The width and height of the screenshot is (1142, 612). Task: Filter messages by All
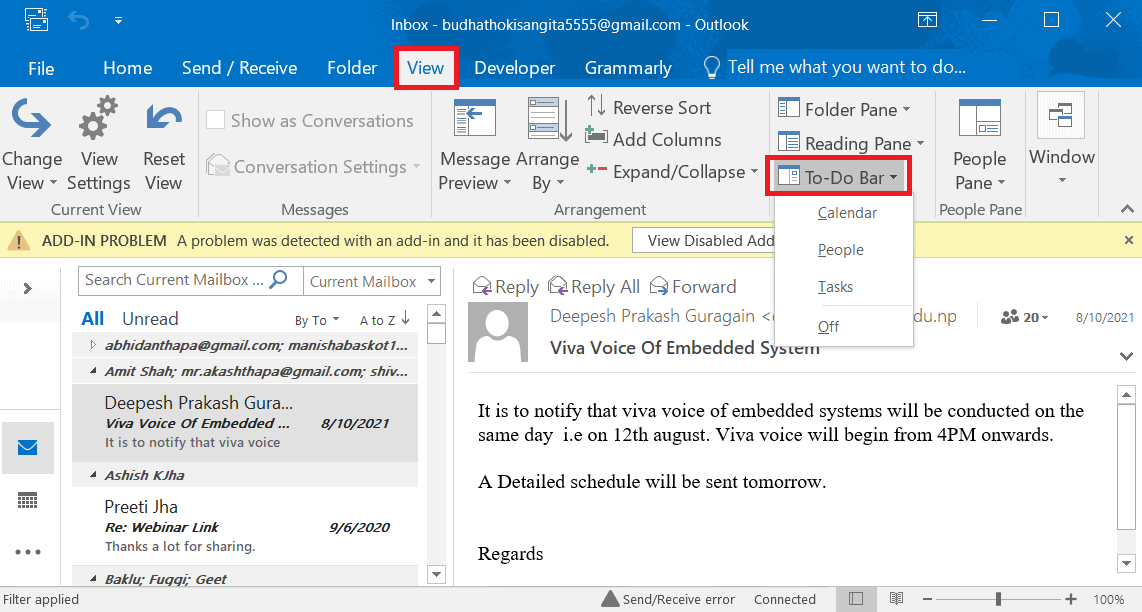tap(92, 318)
